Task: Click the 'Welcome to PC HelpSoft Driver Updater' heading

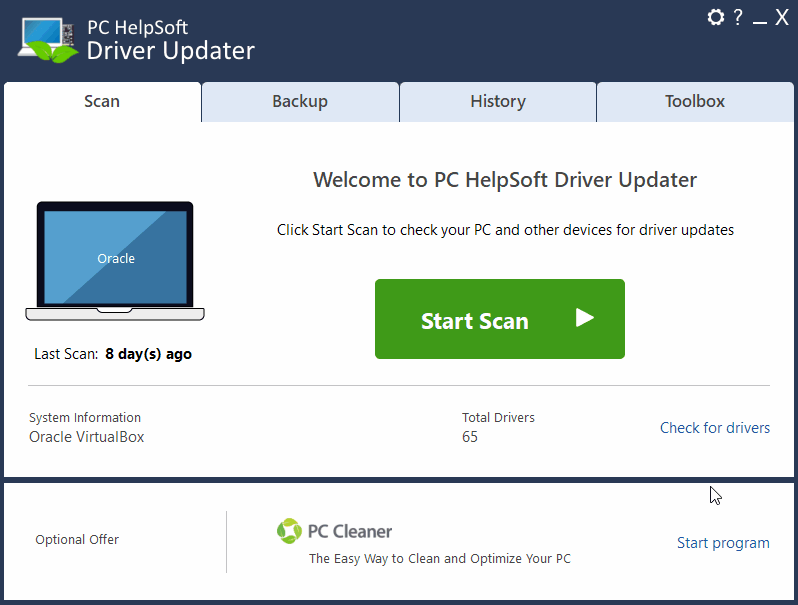Action: coord(505,180)
